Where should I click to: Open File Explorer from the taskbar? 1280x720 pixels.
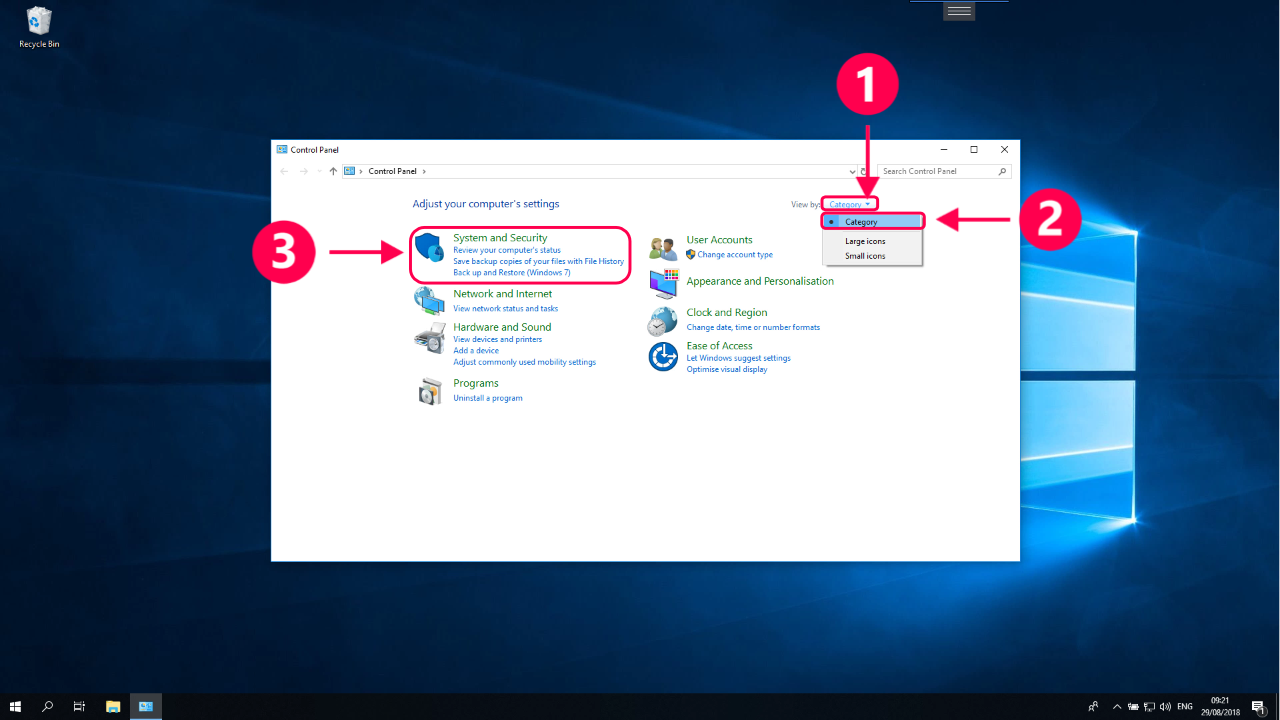(x=113, y=706)
